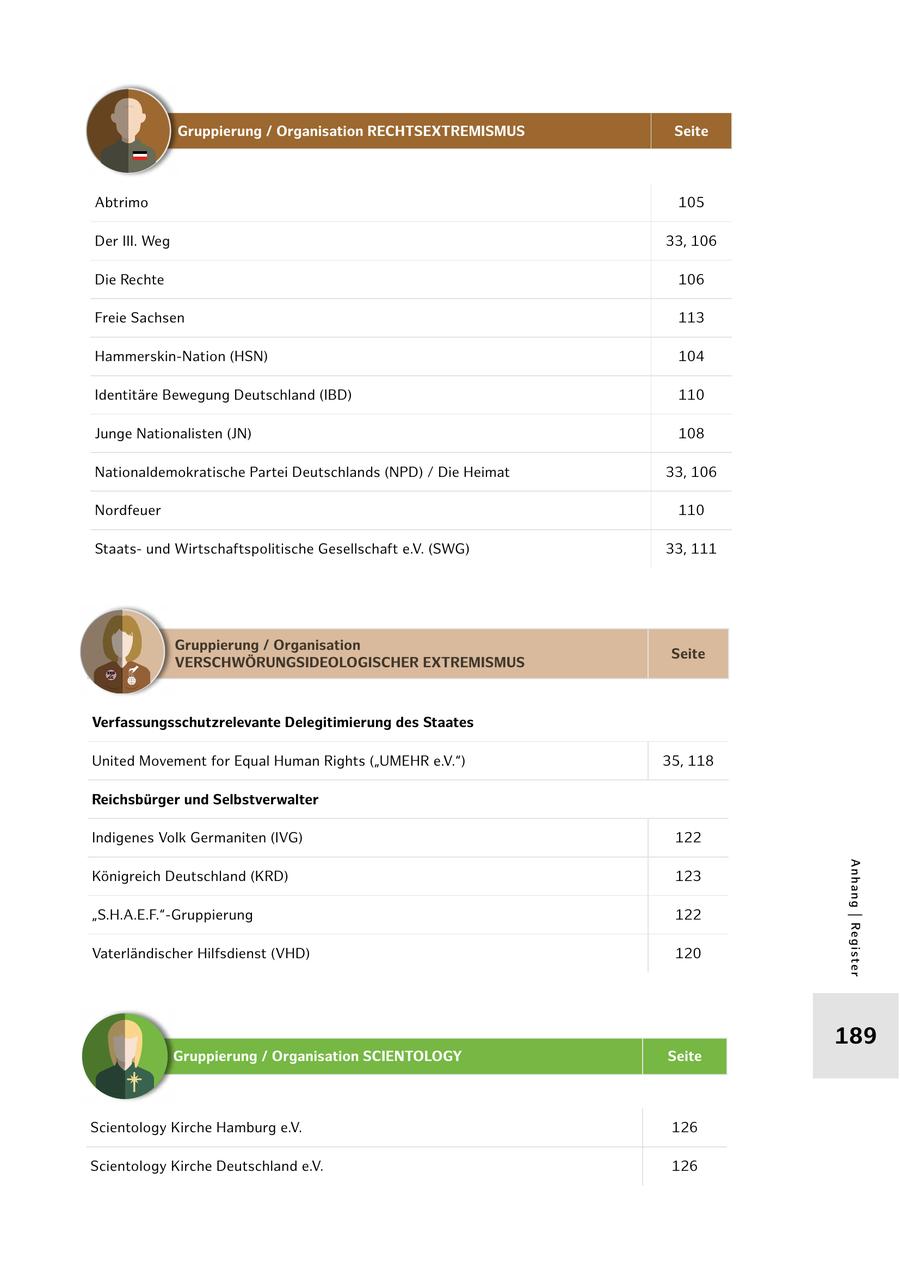The image size is (900, 1272).
Task: Select the Der III. Weg entry
Action: click(x=132, y=241)
